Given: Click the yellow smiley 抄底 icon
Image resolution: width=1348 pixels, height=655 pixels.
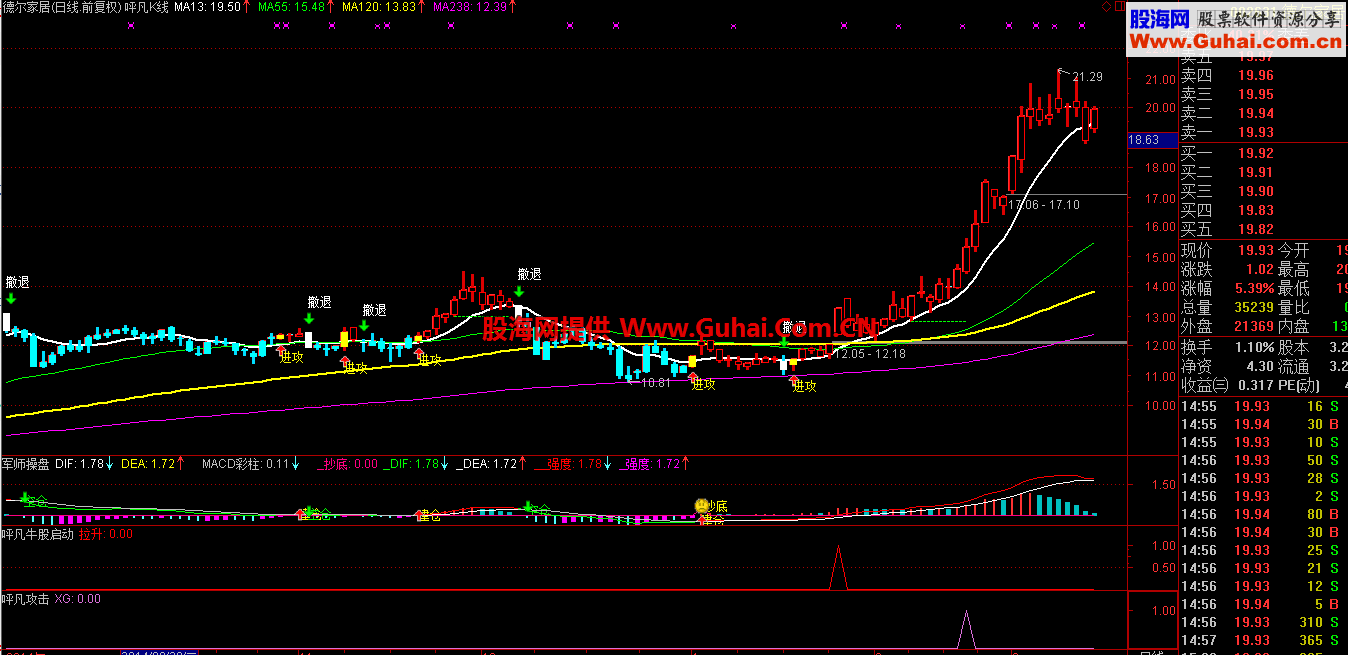Looking at the screenshot, I should tap(702, 506).
